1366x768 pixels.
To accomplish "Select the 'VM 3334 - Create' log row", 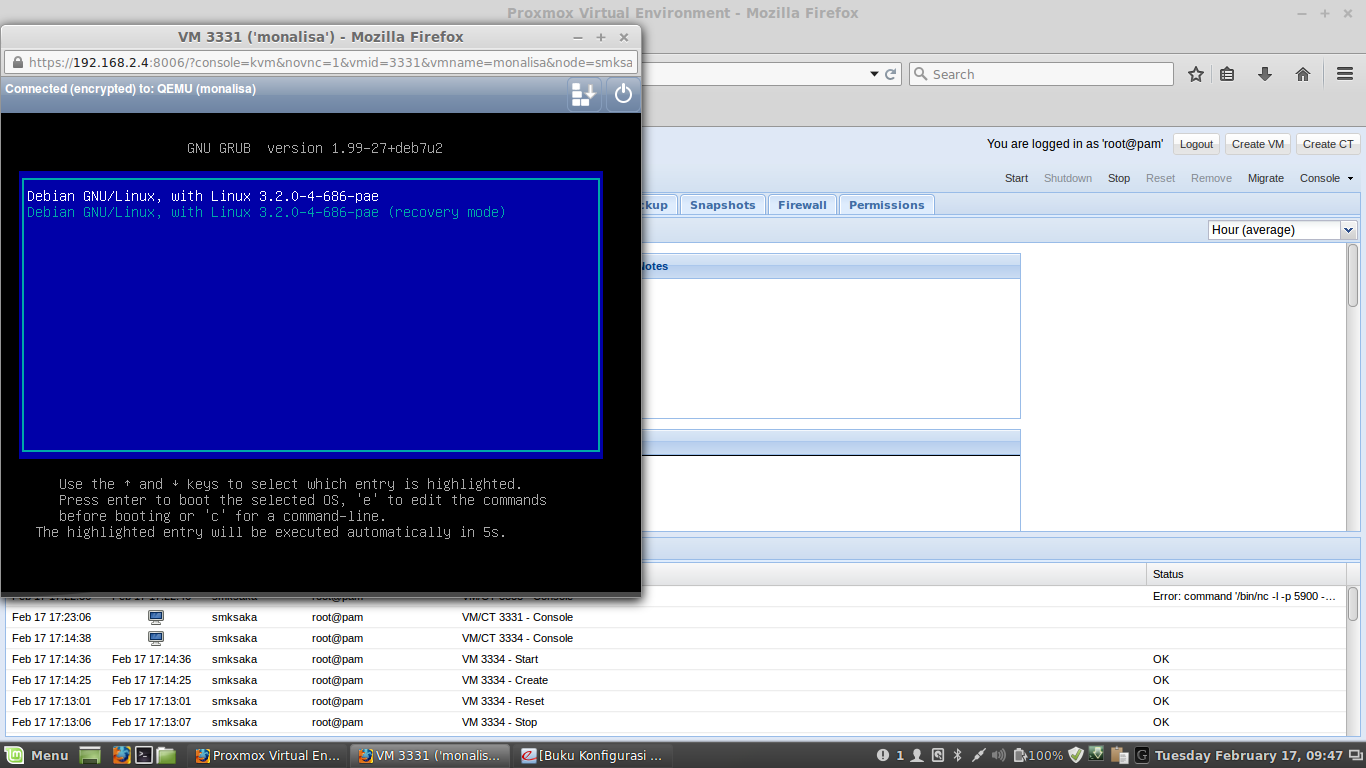I will (x=676, y=680).
